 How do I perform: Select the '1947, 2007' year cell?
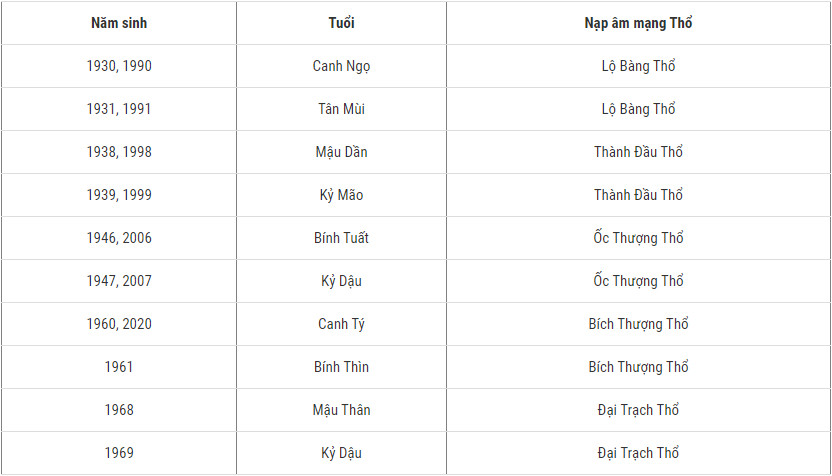pos(119,281)
